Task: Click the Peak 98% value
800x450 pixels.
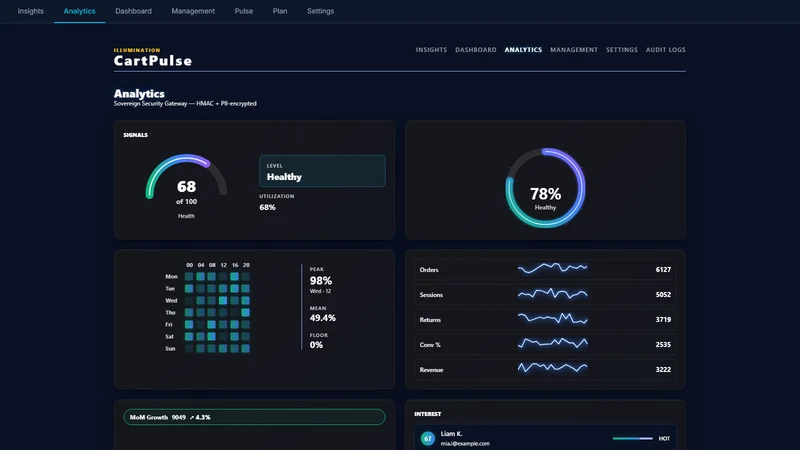Action: coord(321,281)
